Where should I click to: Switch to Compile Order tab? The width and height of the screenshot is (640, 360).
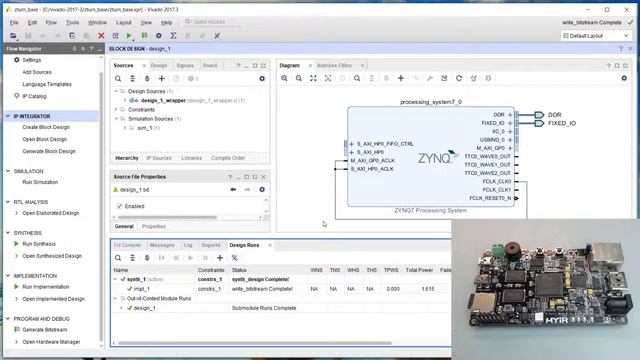tap(228, 158)
